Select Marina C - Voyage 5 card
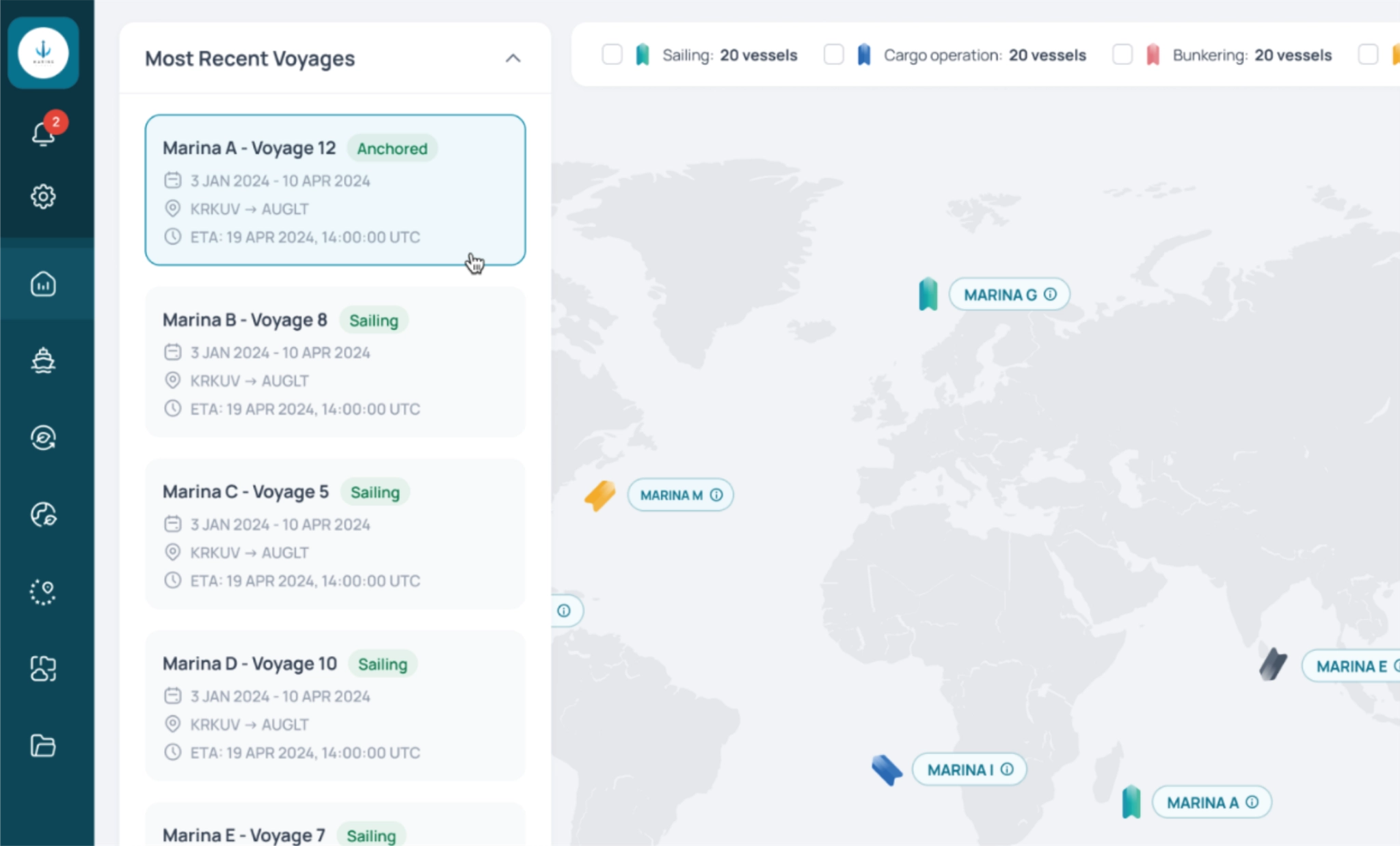Screen dimensions: 1400x846 [x=335, y=534]
